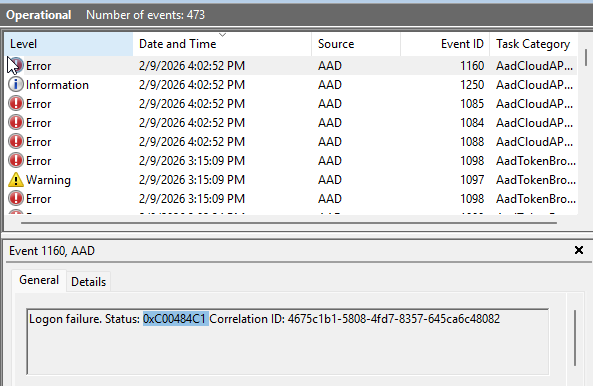The image size is (593, 386).
Task: Click the Error icon for event 1160
Action: [x=16, y=65]
